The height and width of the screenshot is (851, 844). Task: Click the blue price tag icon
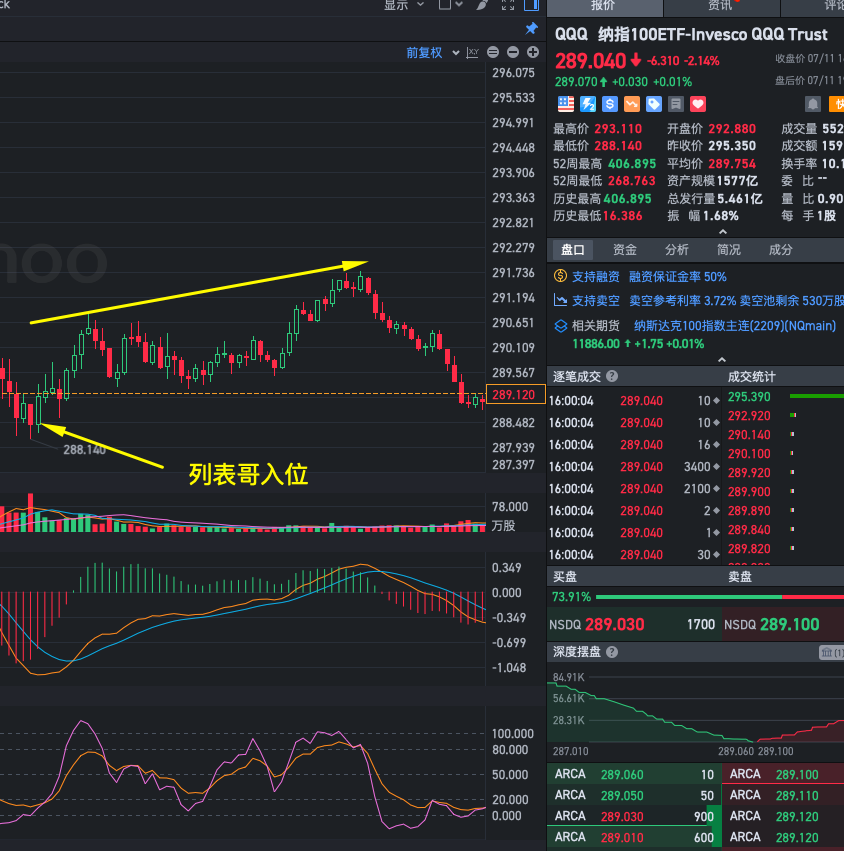click(653, 104)
